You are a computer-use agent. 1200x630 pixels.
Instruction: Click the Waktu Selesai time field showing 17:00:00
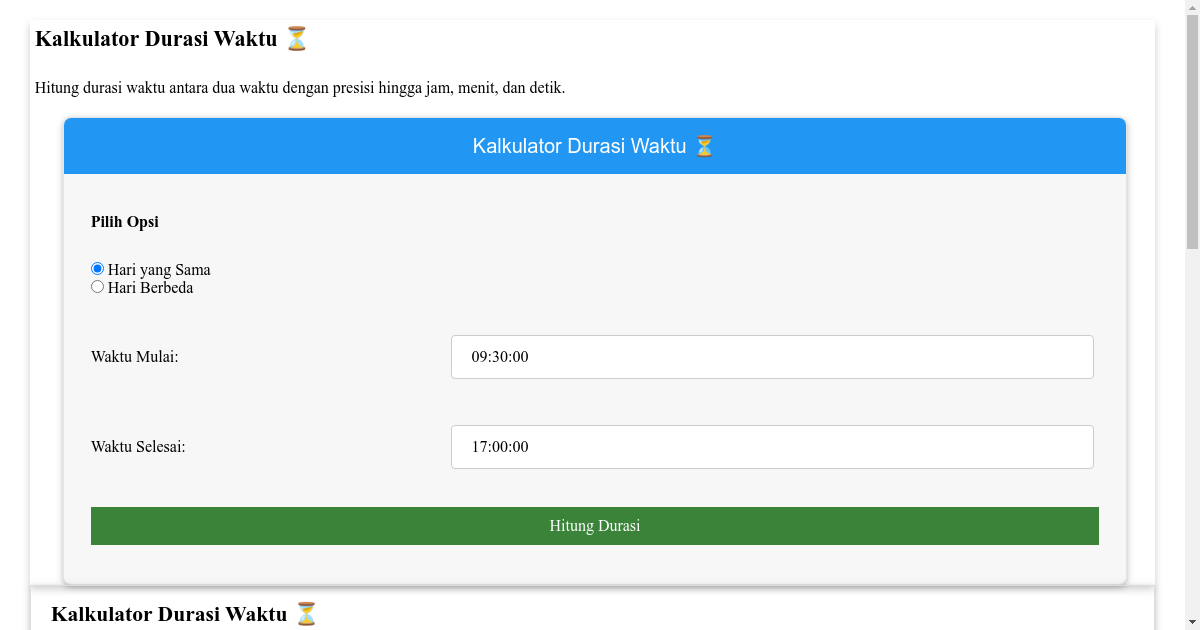pyautogui.click(x=772, y=447)
